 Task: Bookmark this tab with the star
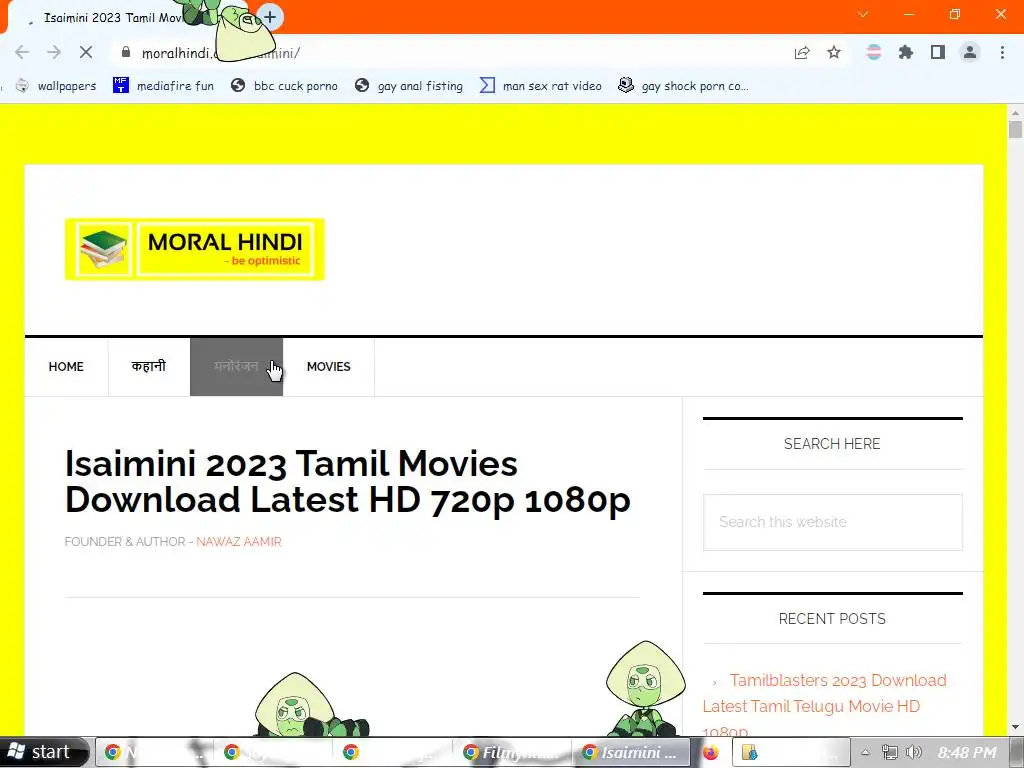click(834, 52)
